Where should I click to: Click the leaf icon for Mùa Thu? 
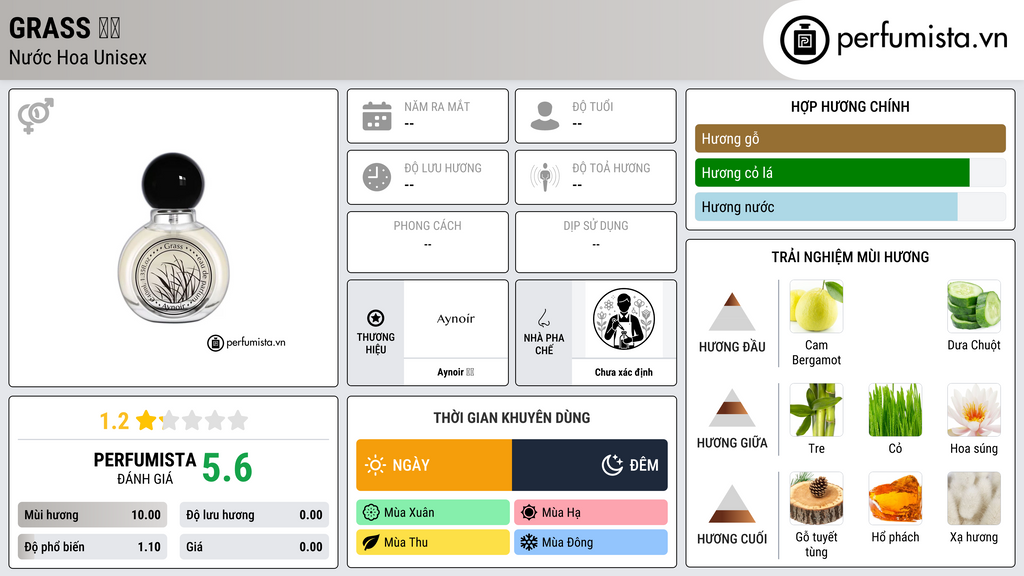371,542
